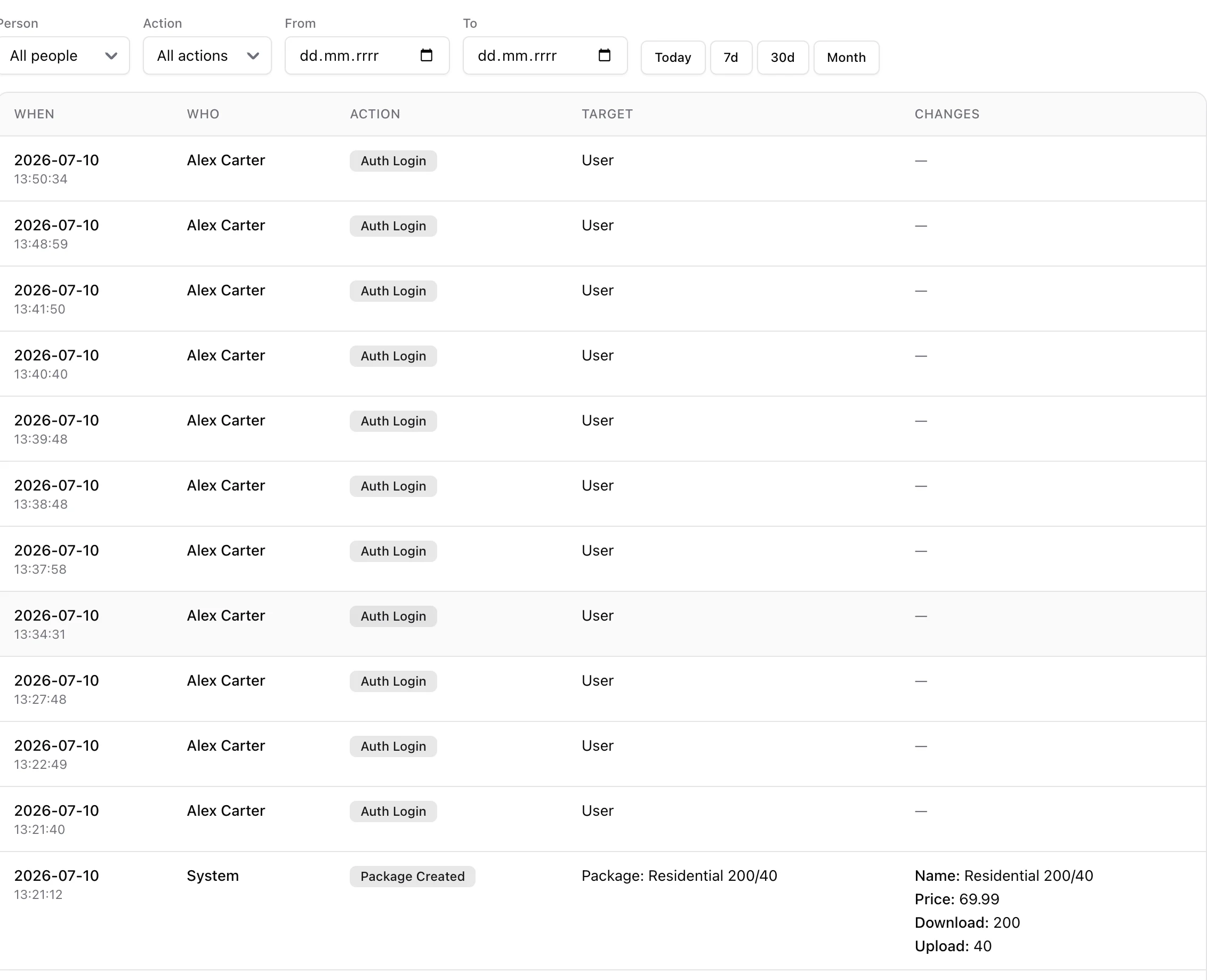
Task: Click the WHO column header
Action: click(203, 114)
